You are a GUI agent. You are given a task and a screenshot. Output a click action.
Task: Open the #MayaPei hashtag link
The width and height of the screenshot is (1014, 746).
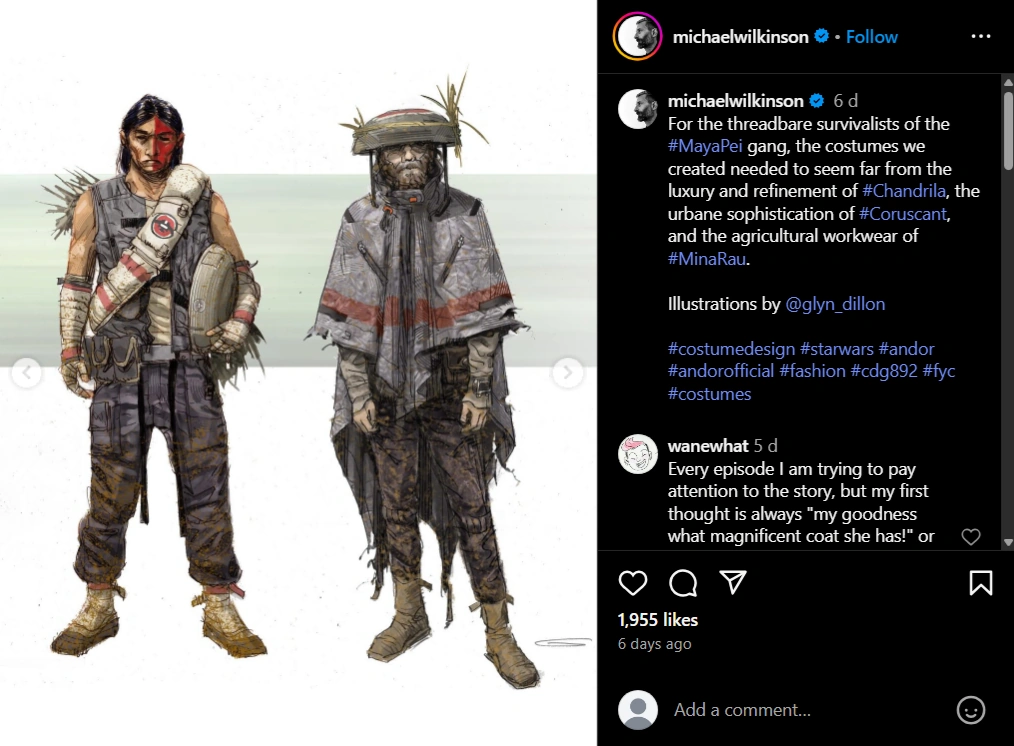(705, 146)
